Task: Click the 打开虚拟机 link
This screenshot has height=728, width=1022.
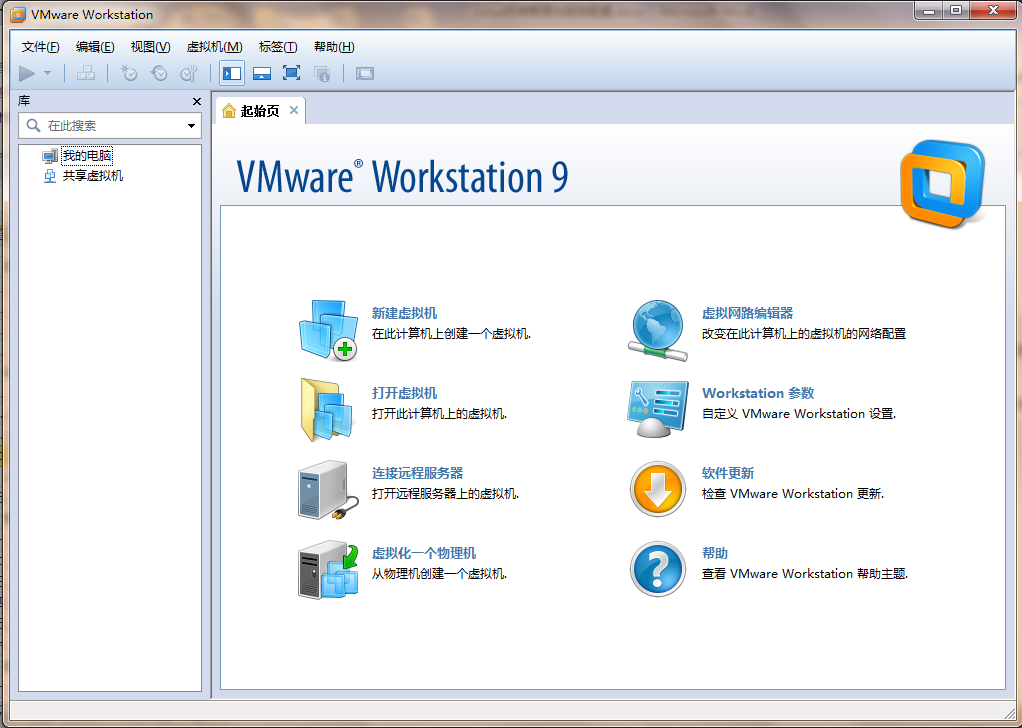Action: tap(404, 394)
